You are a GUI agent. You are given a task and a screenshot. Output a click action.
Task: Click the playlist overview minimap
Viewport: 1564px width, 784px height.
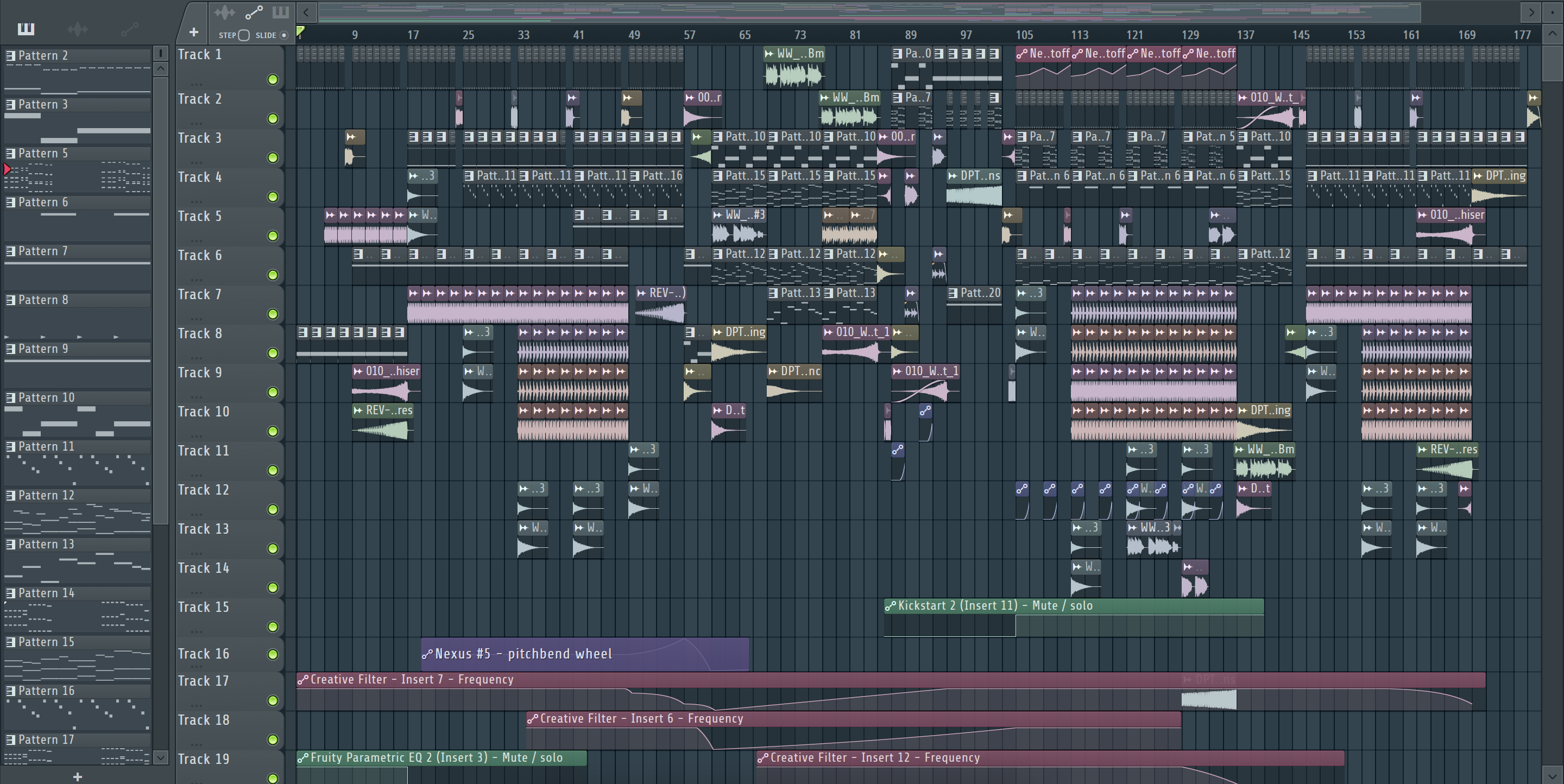coord(869,12)
